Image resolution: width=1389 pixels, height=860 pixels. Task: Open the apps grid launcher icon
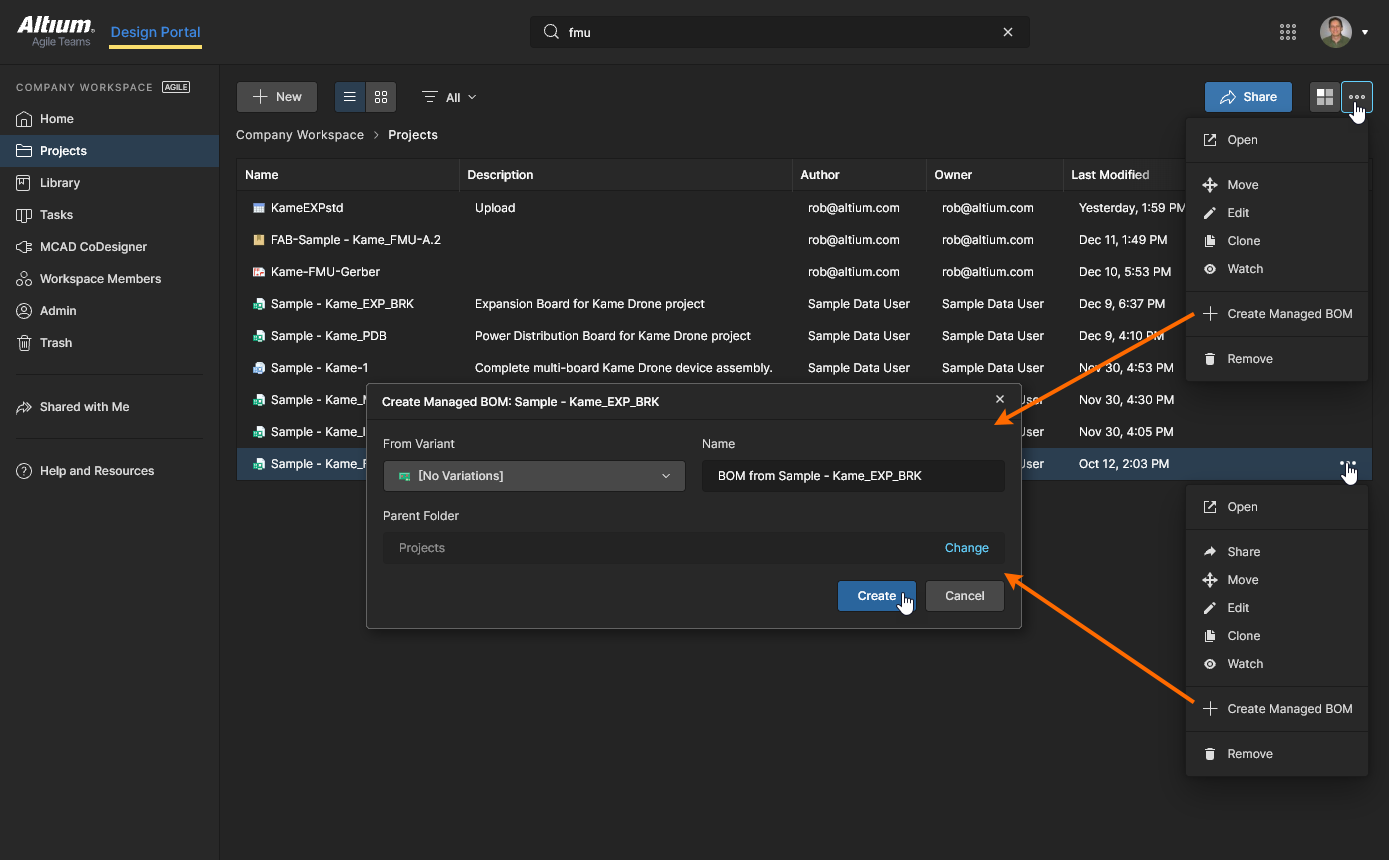pos(1288,32)
